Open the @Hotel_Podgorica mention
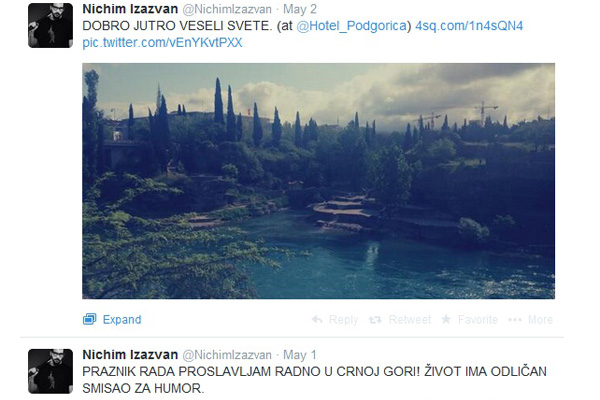 (x=352, y=26)
